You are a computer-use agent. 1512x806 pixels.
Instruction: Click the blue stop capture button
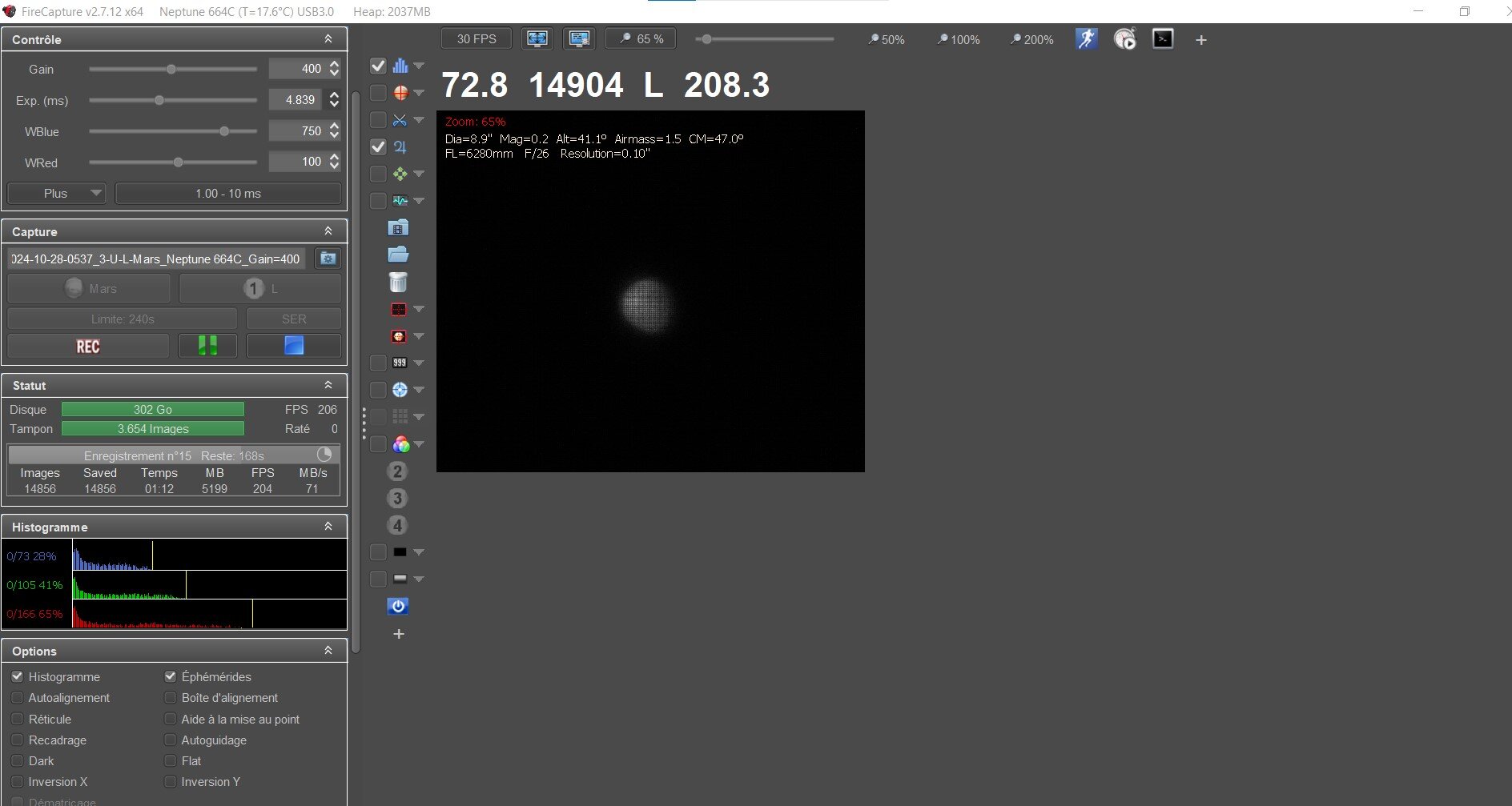click(x=294, y=346)
